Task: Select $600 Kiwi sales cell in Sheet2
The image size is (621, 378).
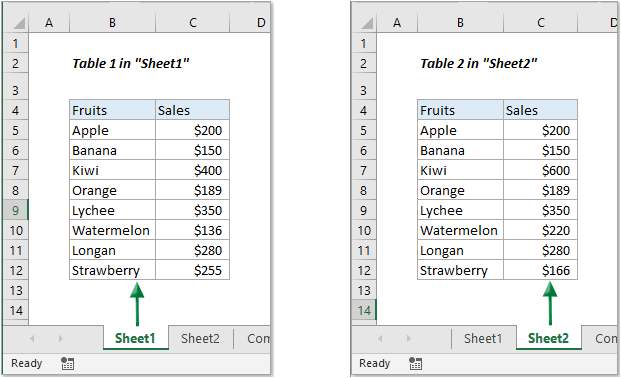Action: [541, 170]
